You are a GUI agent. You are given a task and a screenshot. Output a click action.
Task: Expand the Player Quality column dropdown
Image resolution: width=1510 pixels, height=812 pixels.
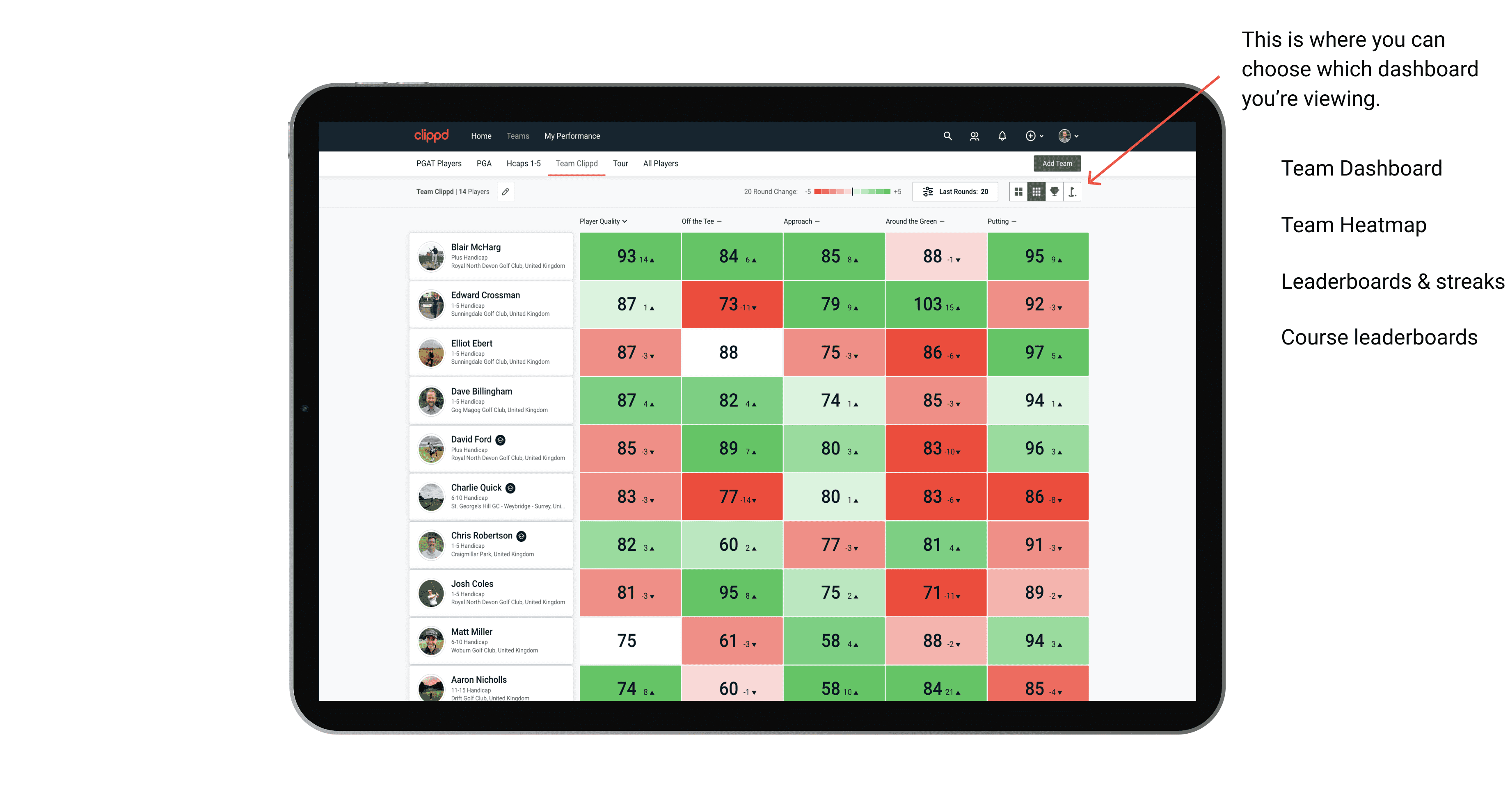627,222
